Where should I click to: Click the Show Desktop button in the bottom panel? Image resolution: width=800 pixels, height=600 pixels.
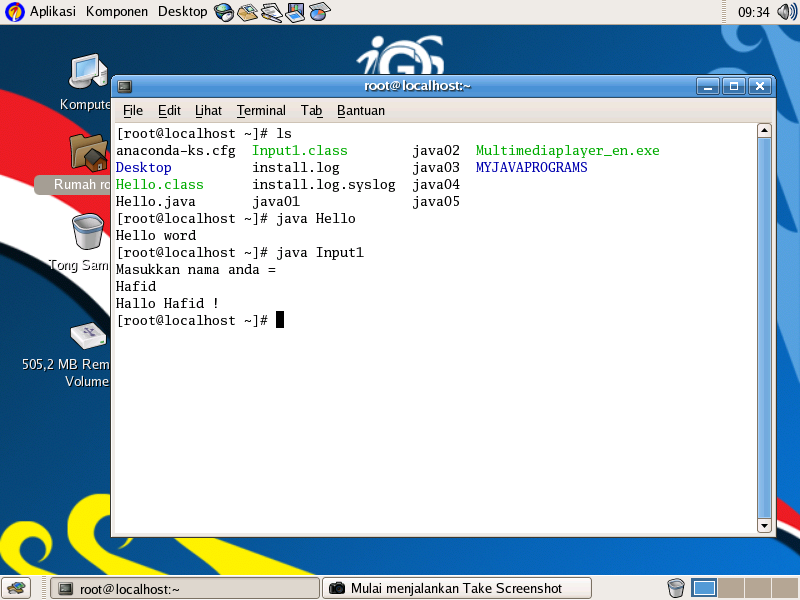tap(16, 588)
